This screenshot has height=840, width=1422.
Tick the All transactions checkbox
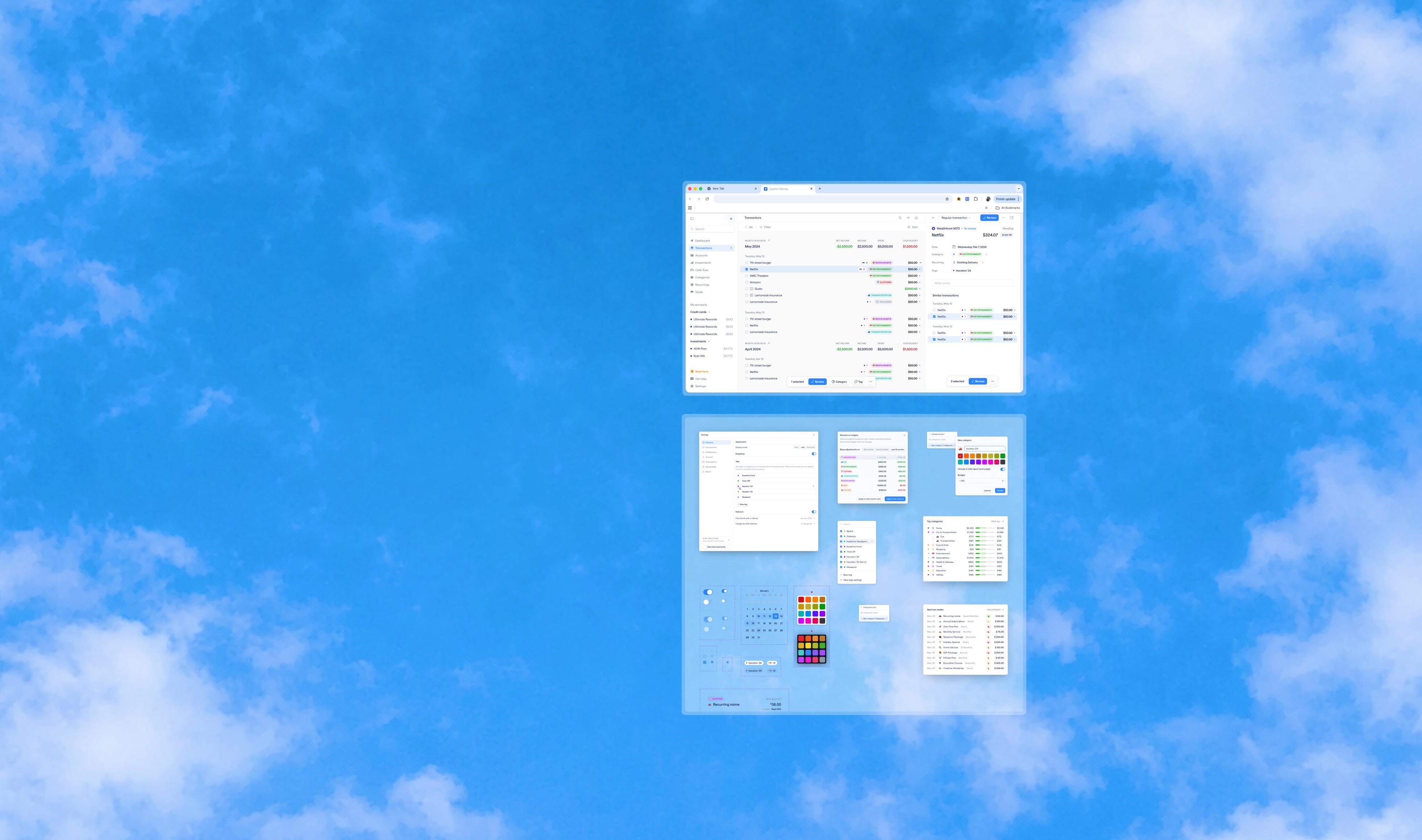coord(747,227)
